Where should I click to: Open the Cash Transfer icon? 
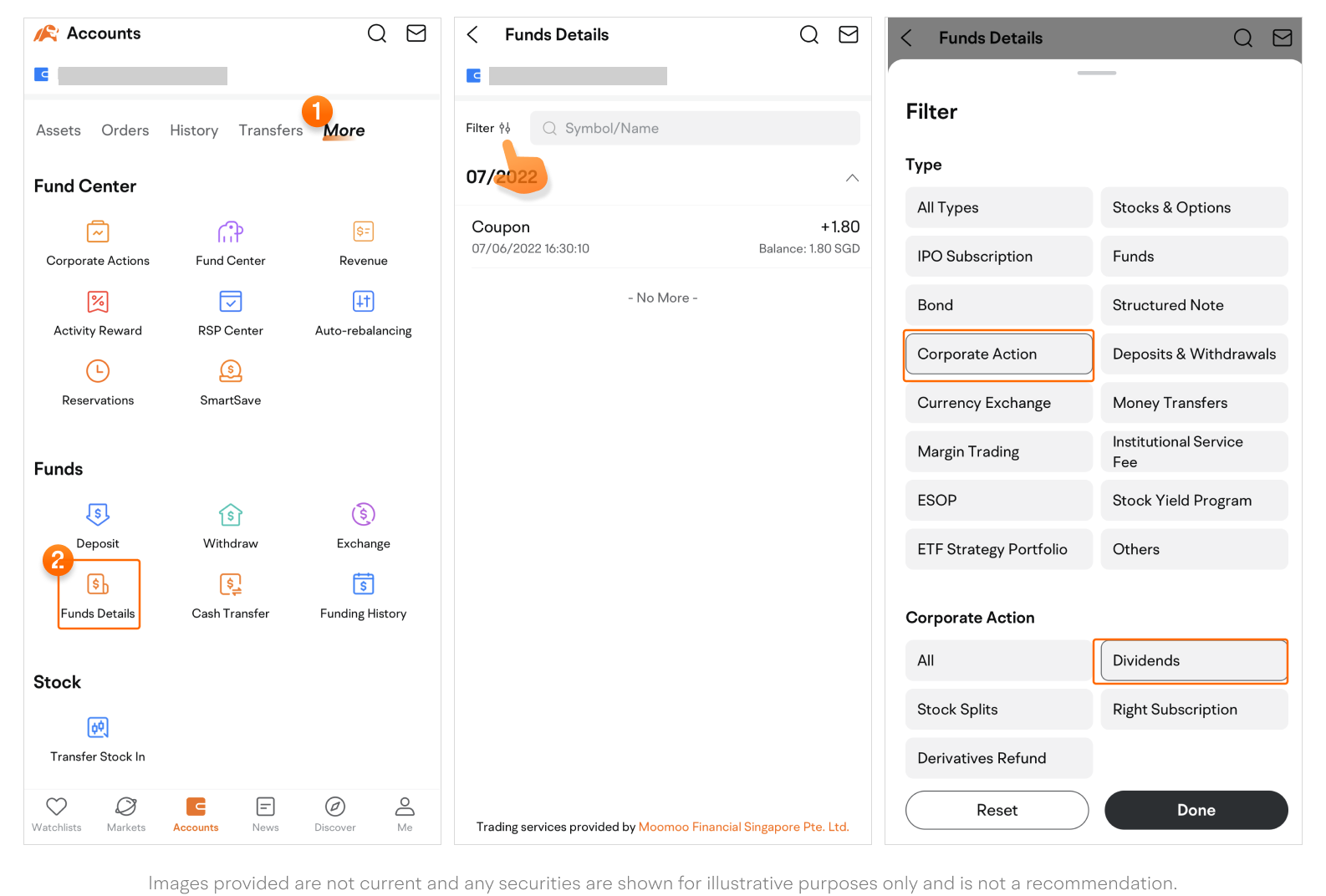click(x=230, y=584)
